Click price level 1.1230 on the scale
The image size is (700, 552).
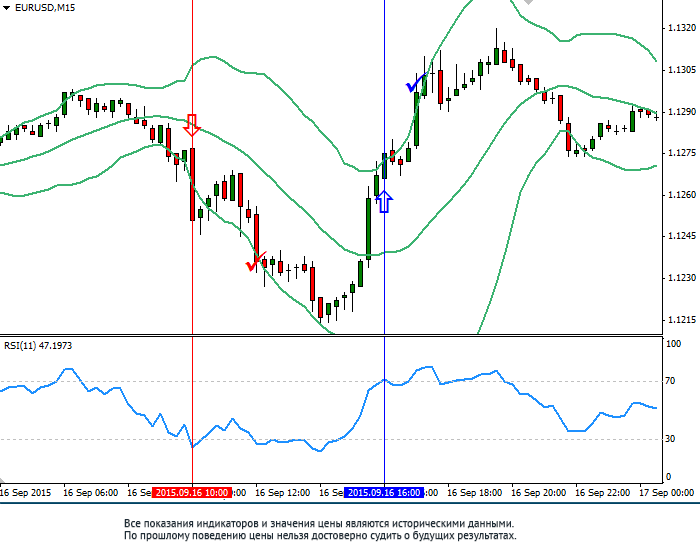pos(682,278)
